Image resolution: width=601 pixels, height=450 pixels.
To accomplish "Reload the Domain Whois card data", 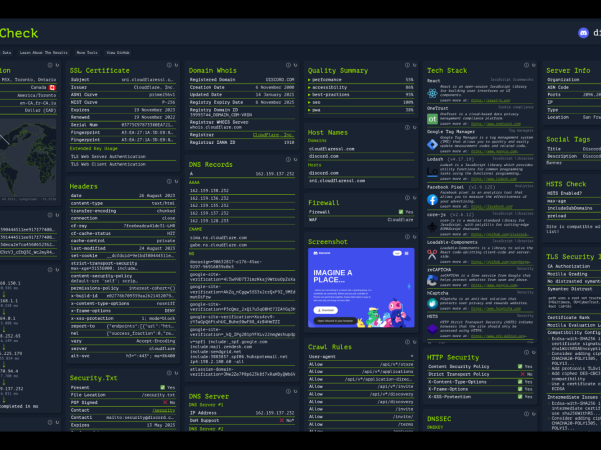I will click(x=296, y=65).
